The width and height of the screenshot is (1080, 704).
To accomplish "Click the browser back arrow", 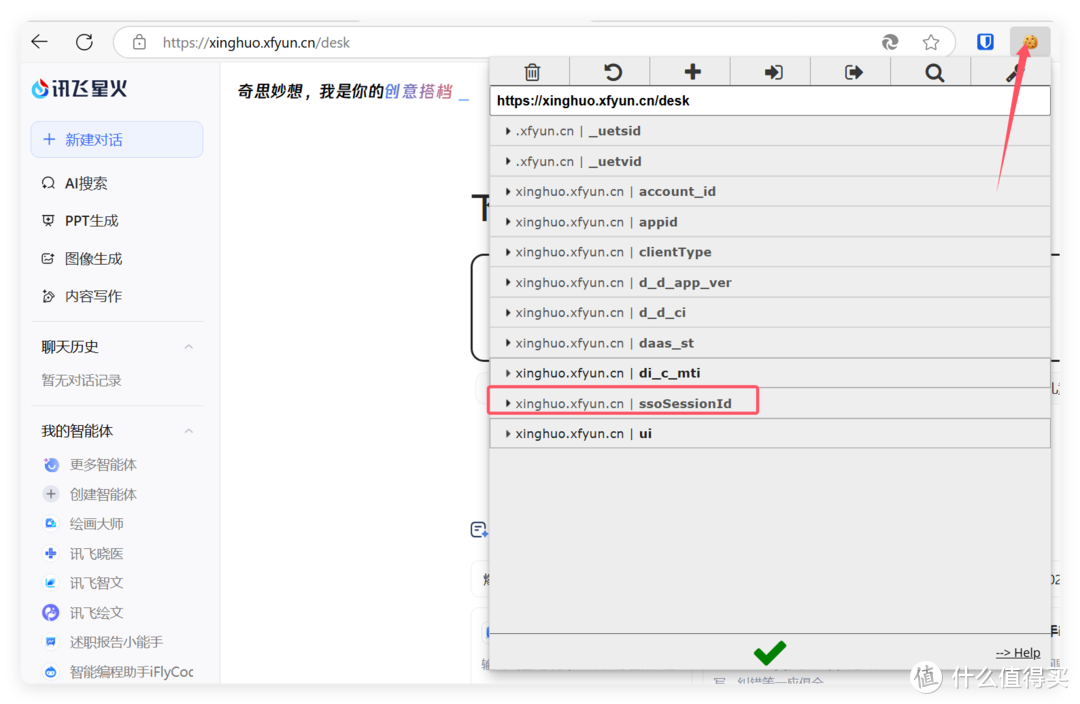I will pyautogui.click(x=40, y=42).
